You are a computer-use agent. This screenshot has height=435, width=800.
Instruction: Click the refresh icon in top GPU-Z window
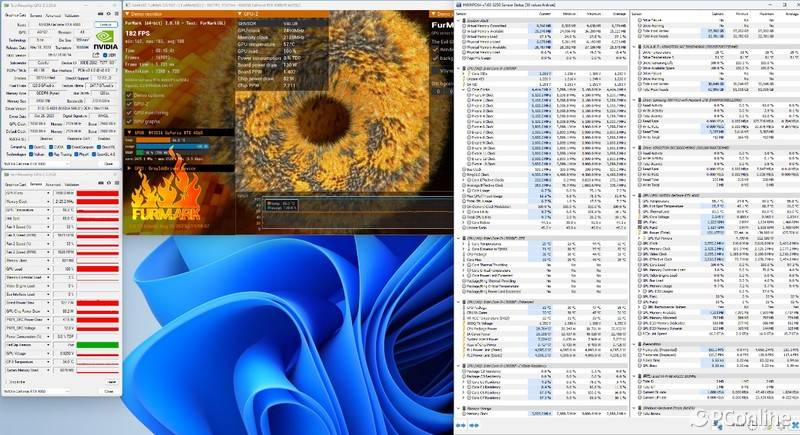point(109,14)
